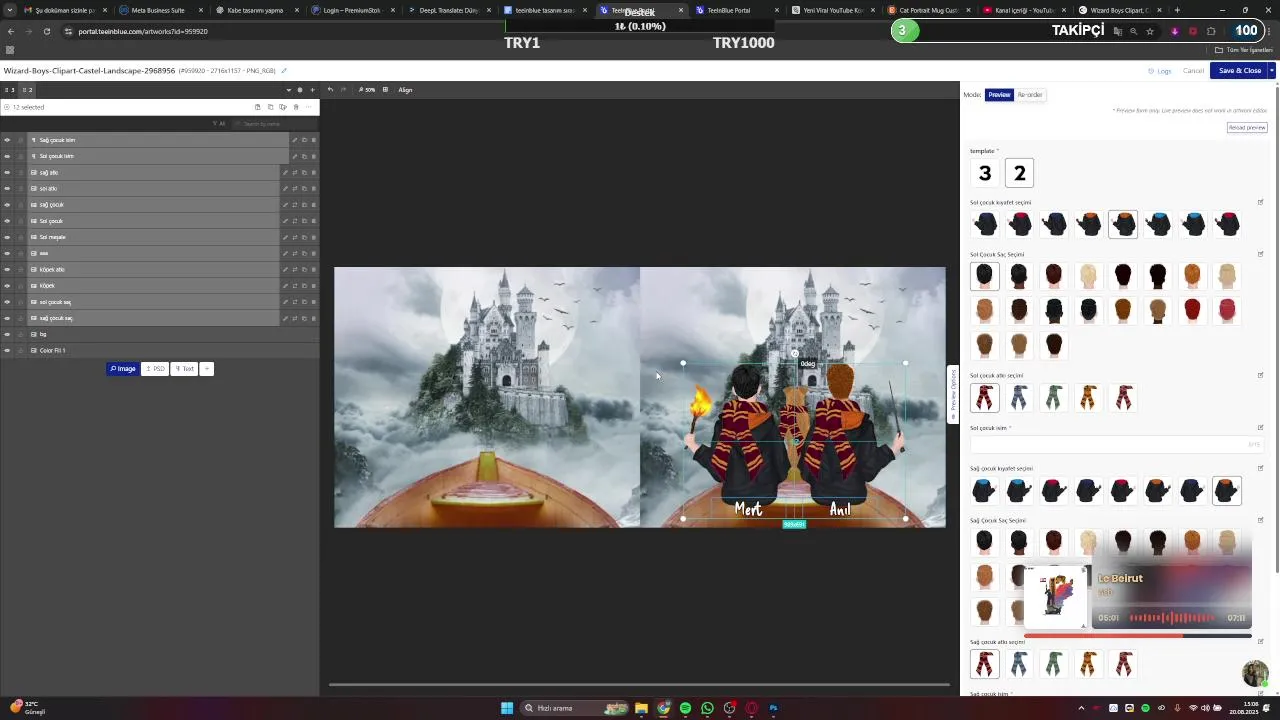Edit the Sağ çocuk isim layer
Screen dimensions: 1280x720
point(294,140)
